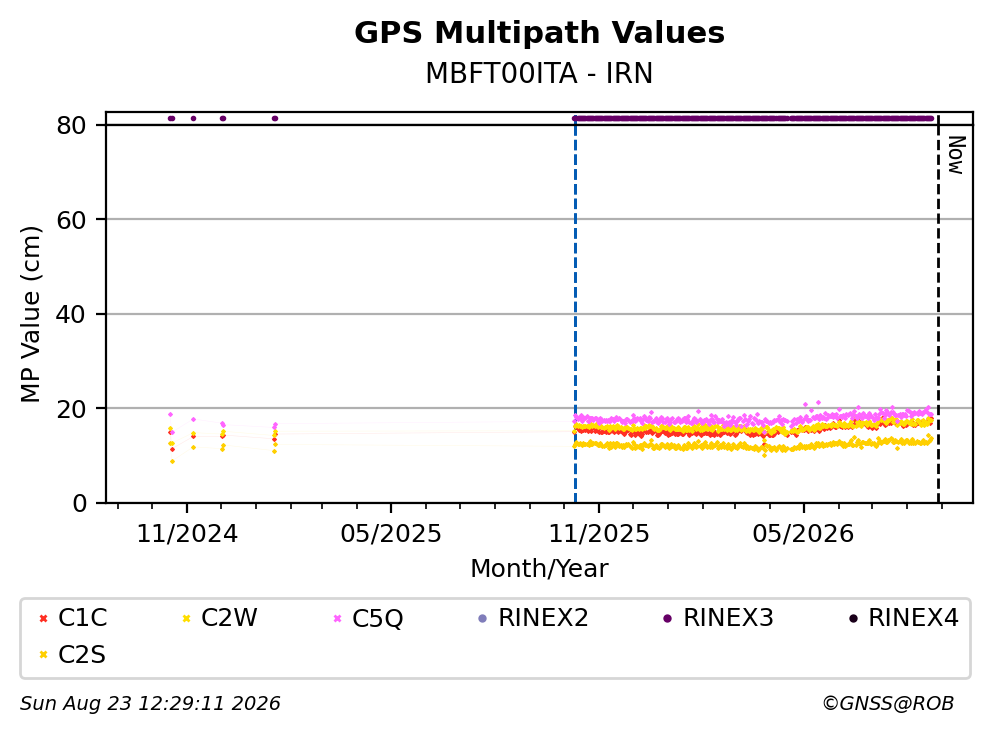Click the 11/2024 x-axis label
The width and height of the screenshot is (993, 734).
[x=187, y=534]
